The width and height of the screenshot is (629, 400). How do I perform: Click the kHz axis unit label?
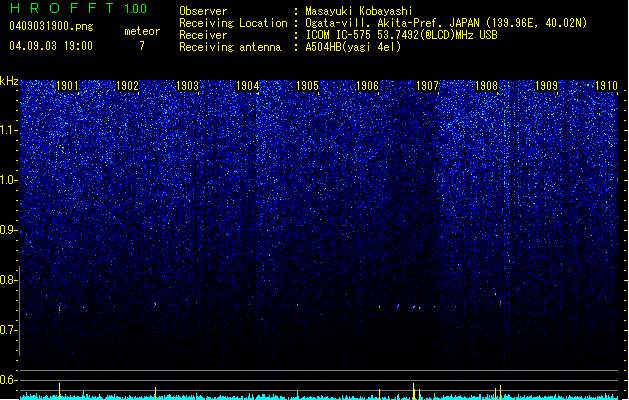(9, 81)
